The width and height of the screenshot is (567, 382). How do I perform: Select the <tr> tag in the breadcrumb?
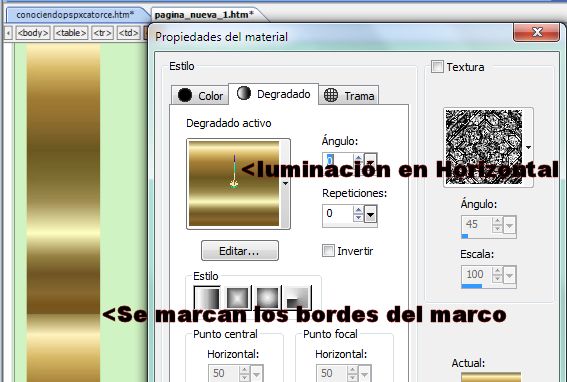[102, 33]
